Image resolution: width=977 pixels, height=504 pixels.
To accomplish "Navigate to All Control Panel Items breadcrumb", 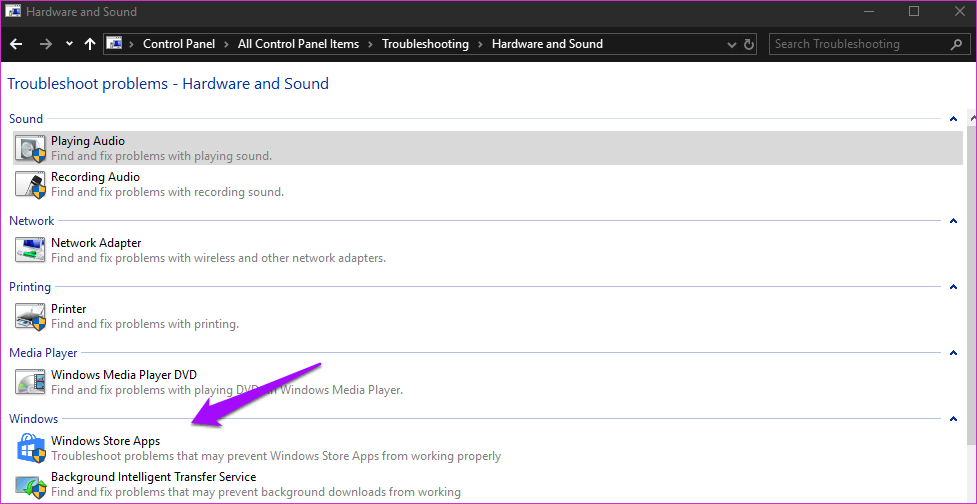I will tap(298, 44).
